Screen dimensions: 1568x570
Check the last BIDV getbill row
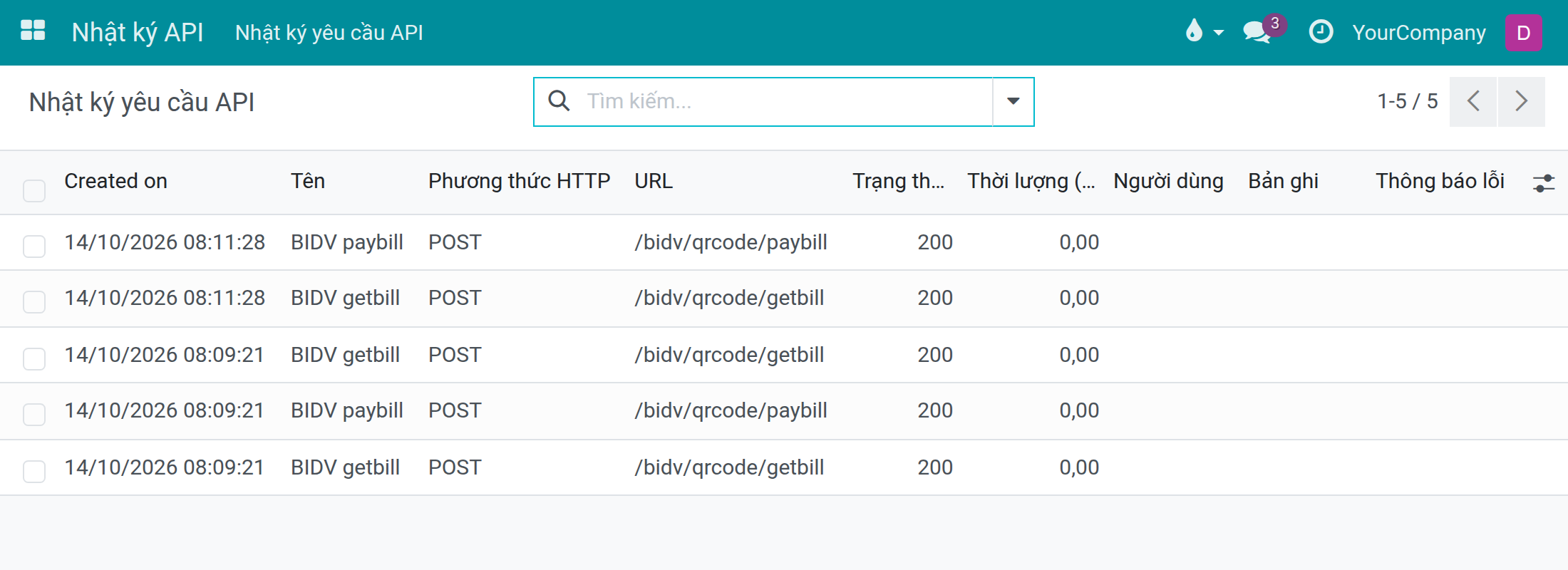(34, 471)
